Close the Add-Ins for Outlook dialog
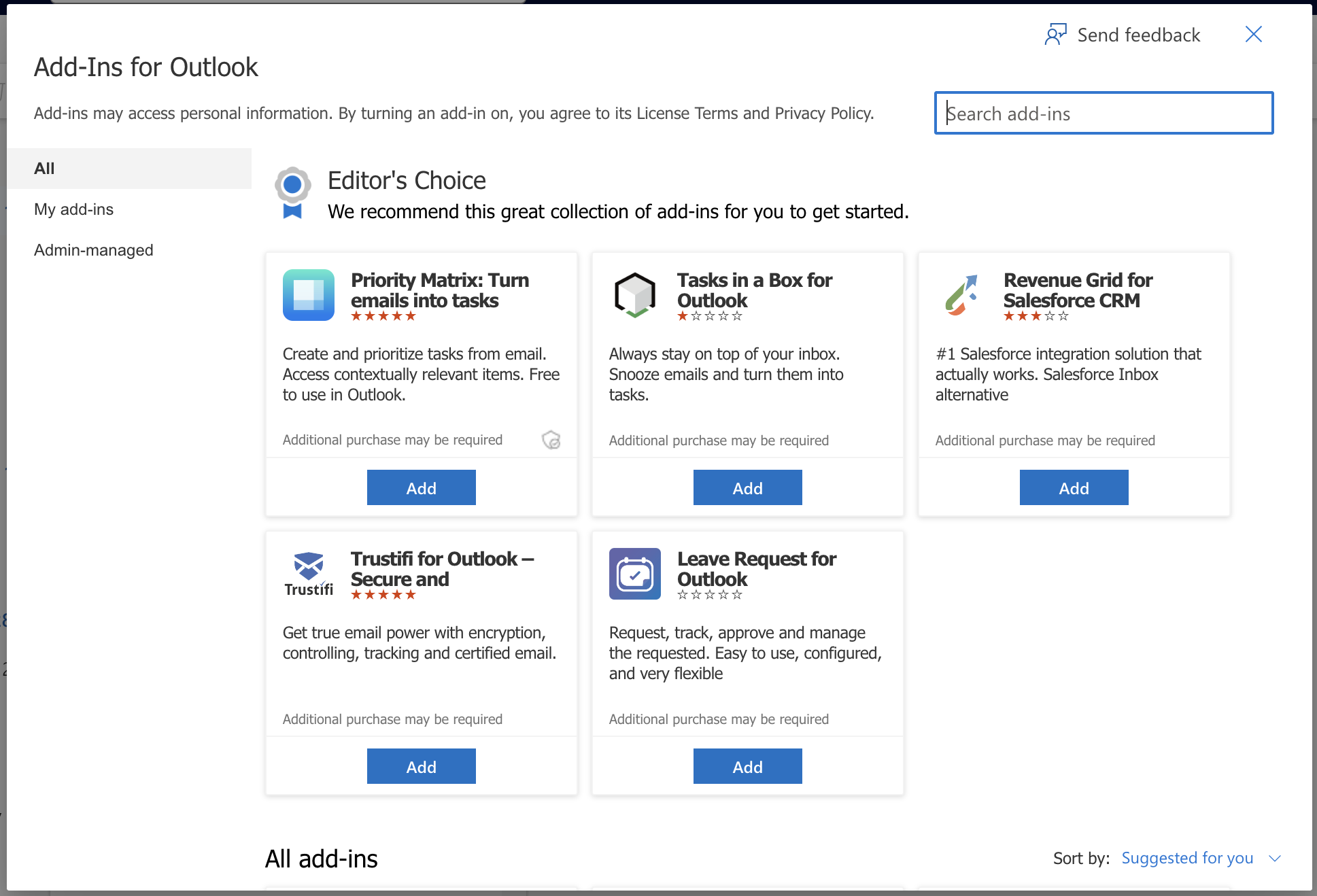Viewport: 1317px width, 896px height. pos(1253,35)
